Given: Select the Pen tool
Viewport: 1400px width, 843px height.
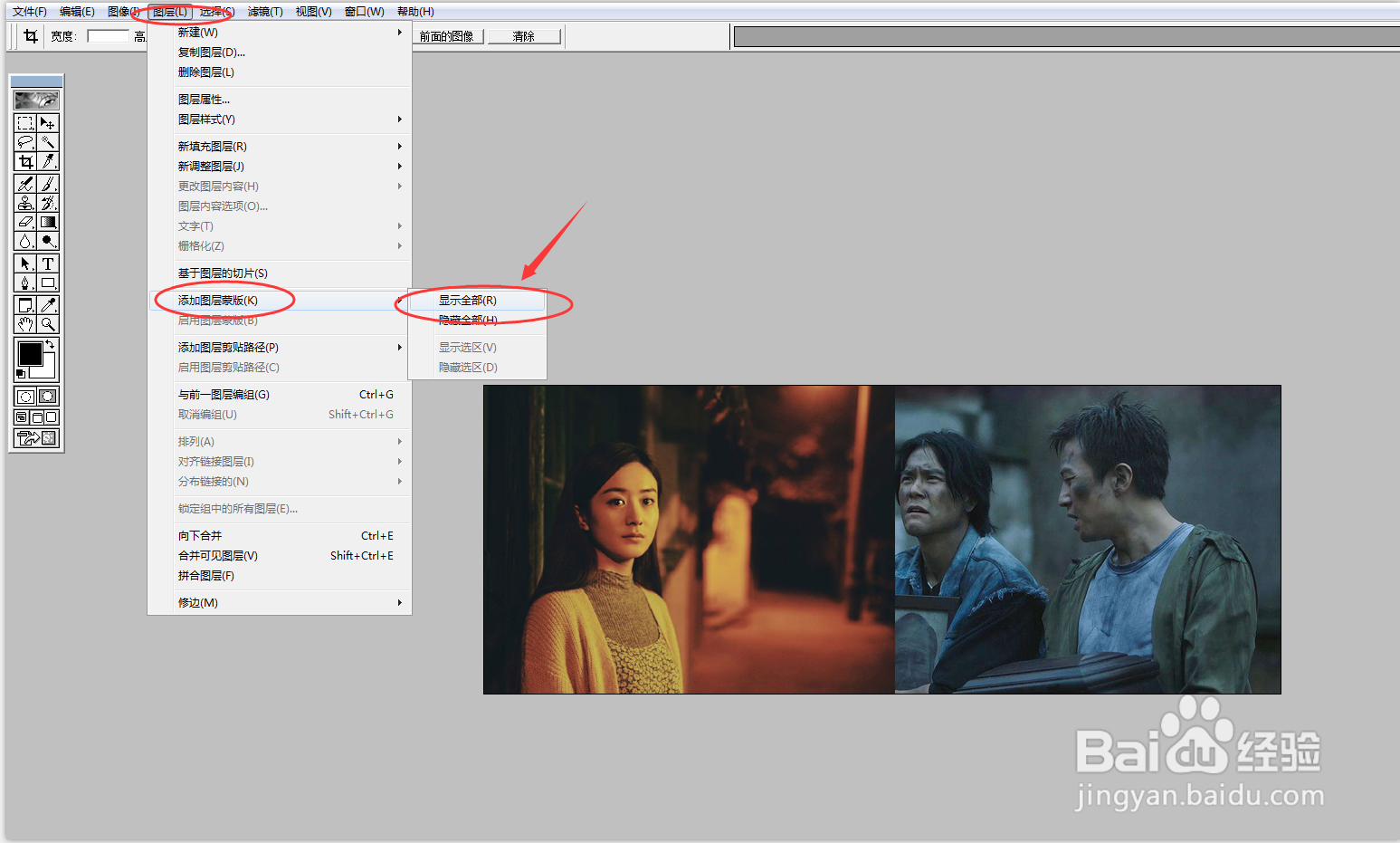Looking at the screenshot, I should coord(25,283).
